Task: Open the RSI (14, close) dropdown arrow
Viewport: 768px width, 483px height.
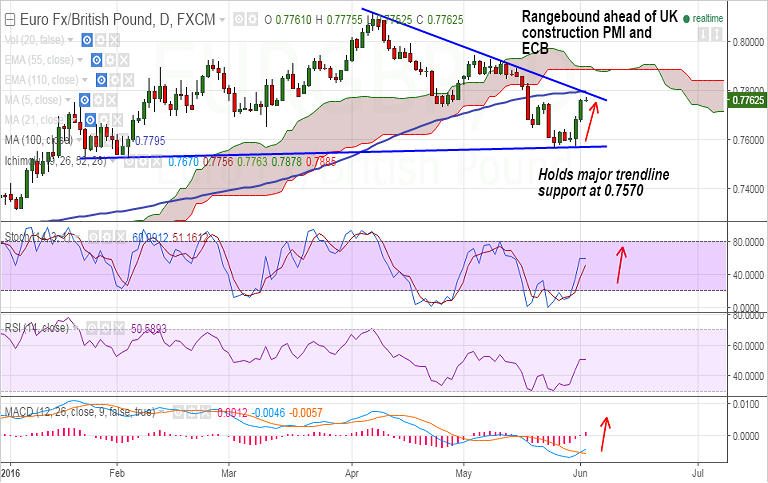Action: 76,328
